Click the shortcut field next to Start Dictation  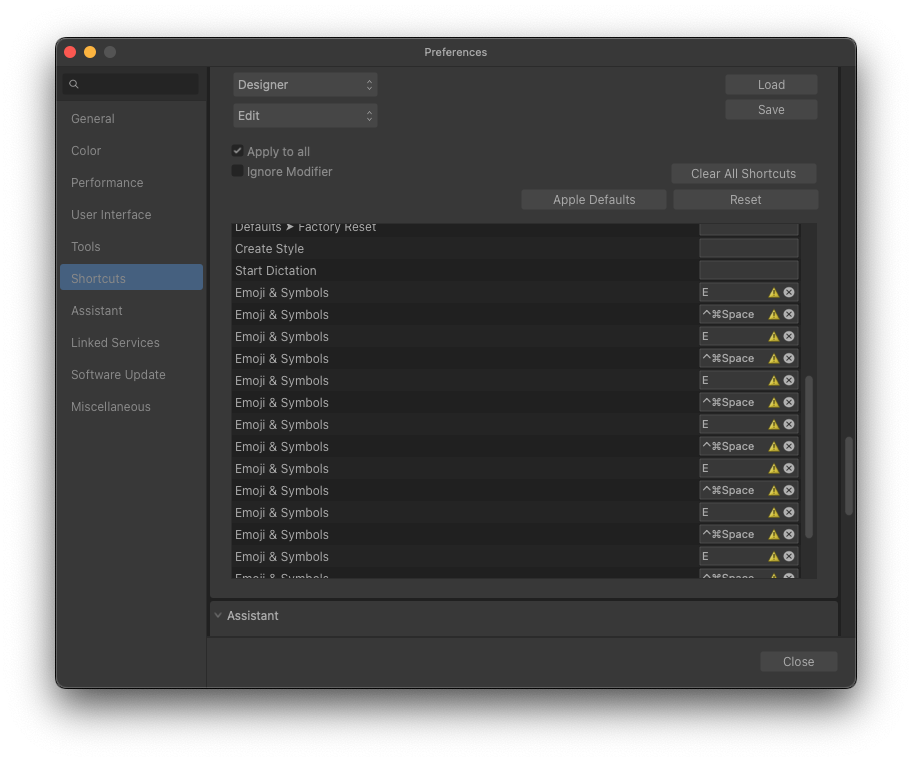(748, 270)
